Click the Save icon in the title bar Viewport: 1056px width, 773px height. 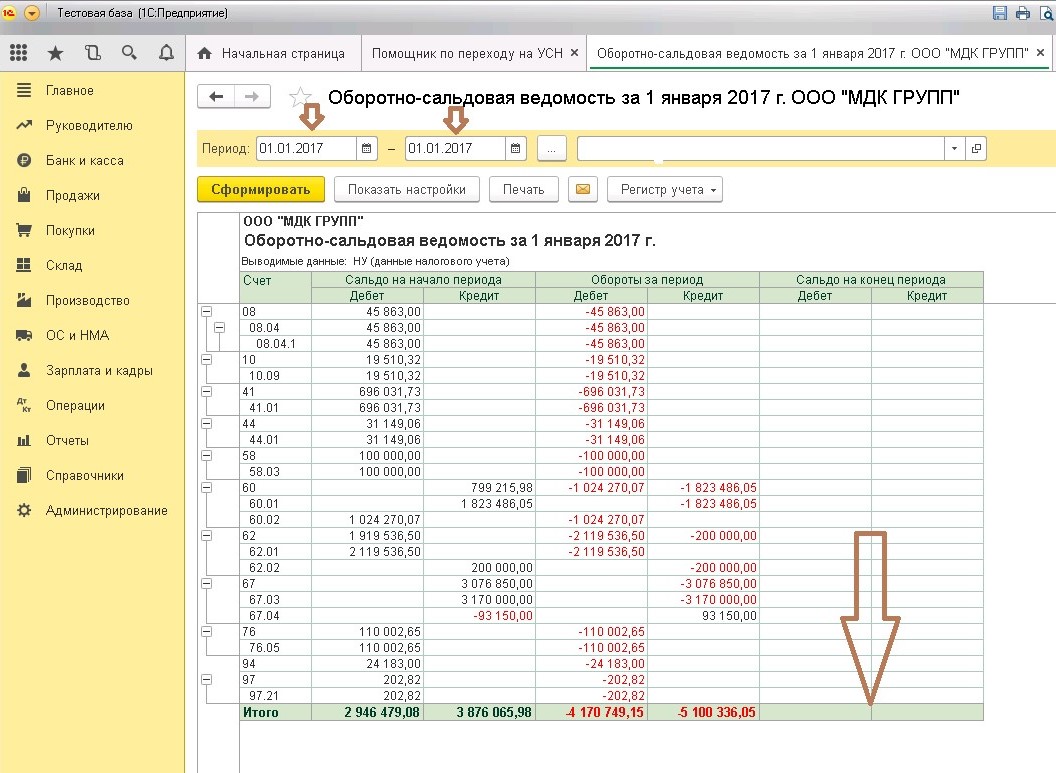[1000, 13]
